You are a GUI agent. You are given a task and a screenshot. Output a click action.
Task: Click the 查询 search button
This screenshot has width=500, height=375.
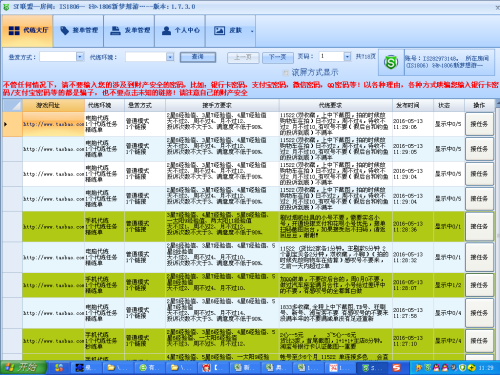pos(198,57)
